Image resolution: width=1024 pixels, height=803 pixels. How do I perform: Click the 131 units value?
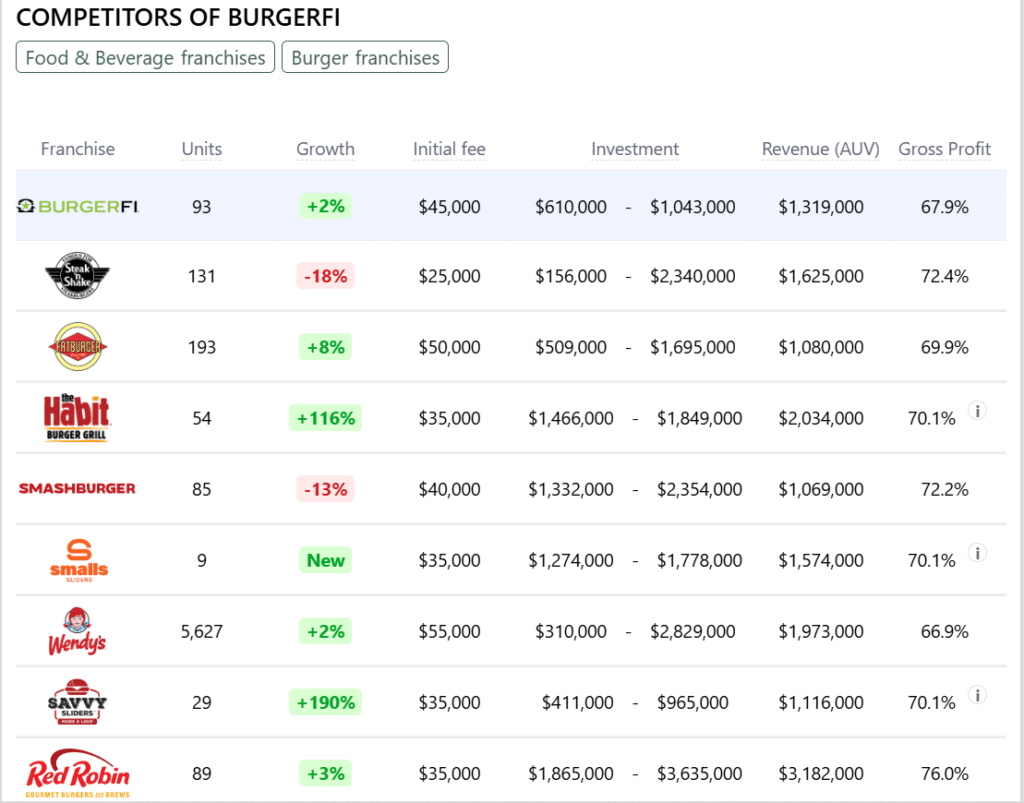[202, 276]
